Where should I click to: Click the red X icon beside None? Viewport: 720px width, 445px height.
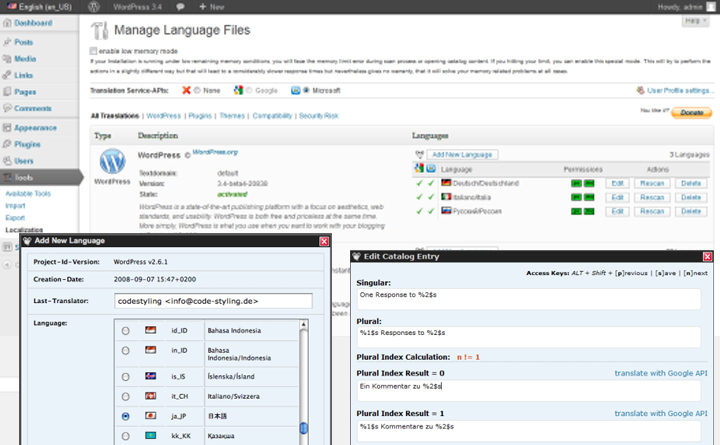[186, 90]
